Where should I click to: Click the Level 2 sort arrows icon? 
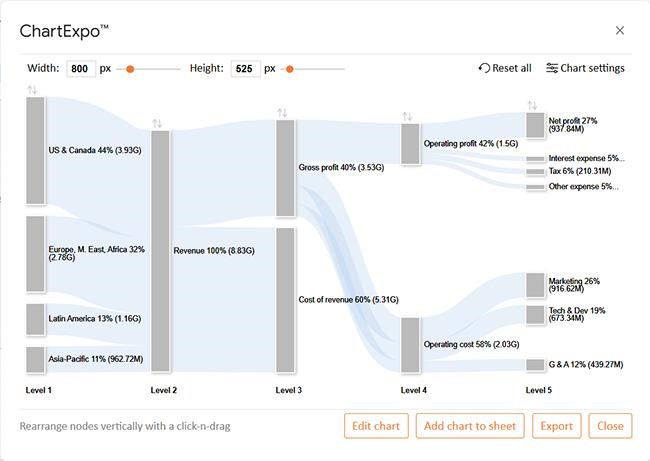pyautogui.click(x=157, y=123)
